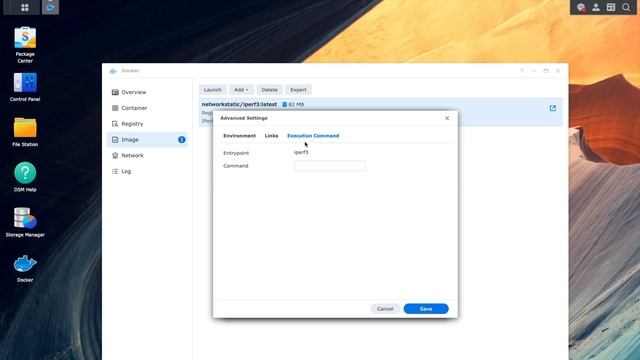Go to Log in Docker sidebar
This screenshot has height=360, width=640.
click(x=147, y=171)
